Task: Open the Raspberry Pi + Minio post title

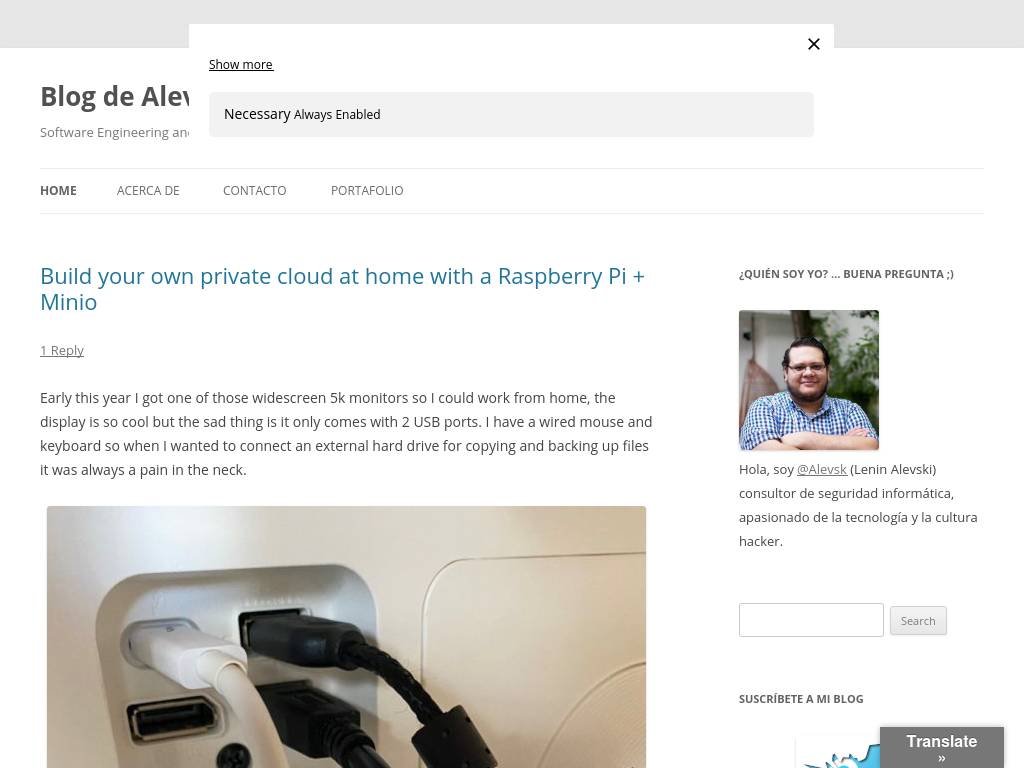Action: [342, 289]
